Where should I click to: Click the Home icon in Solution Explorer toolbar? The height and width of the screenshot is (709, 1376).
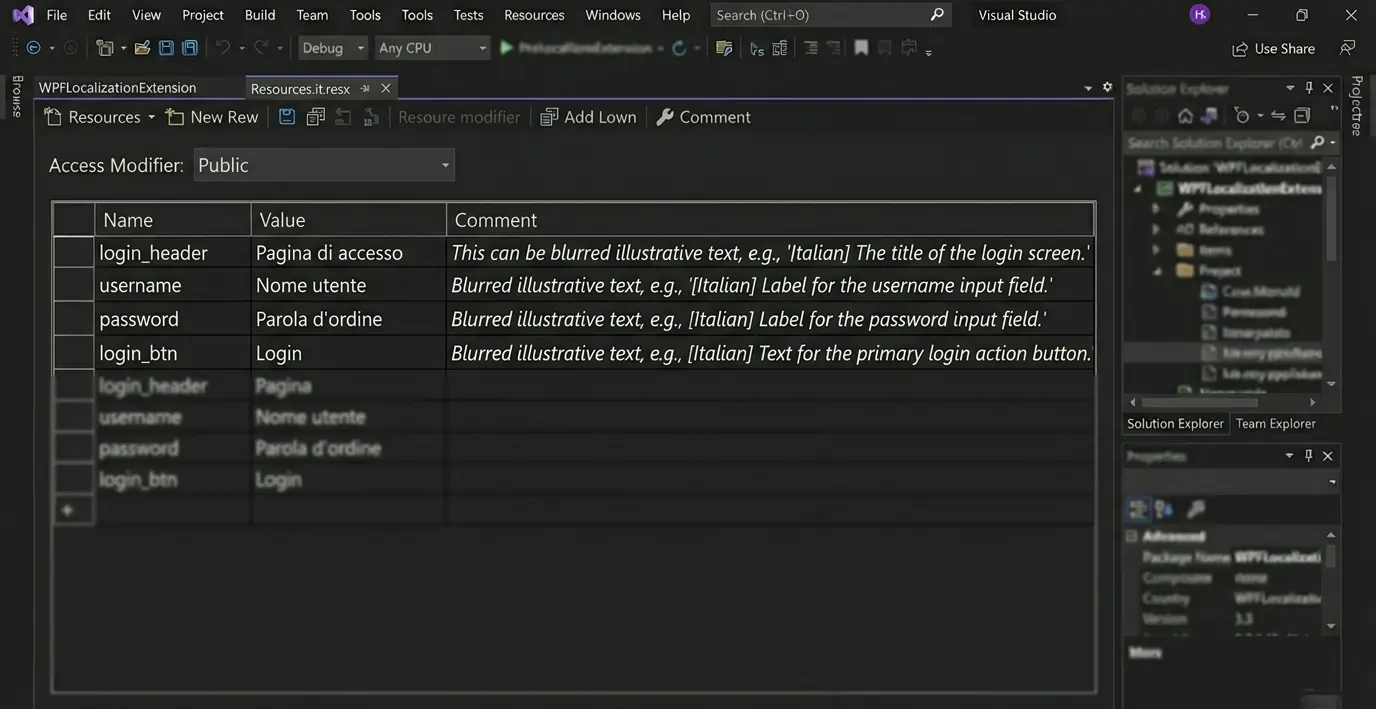pyautogui.click(x=1185, y=115)
